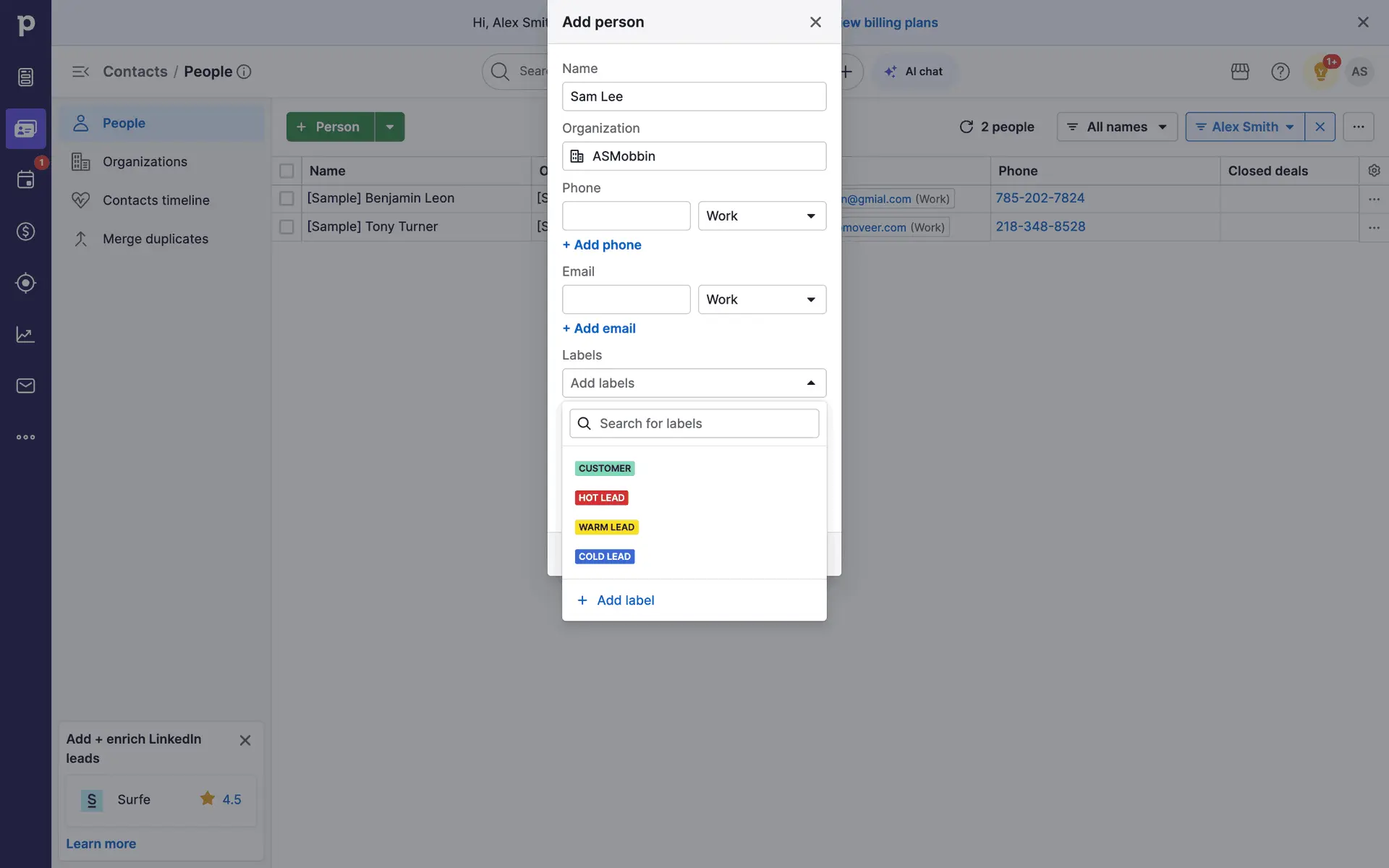1389x868 pixels.
Task: Toggle the select-all checkbox in table header
Action: pos(286,171)
